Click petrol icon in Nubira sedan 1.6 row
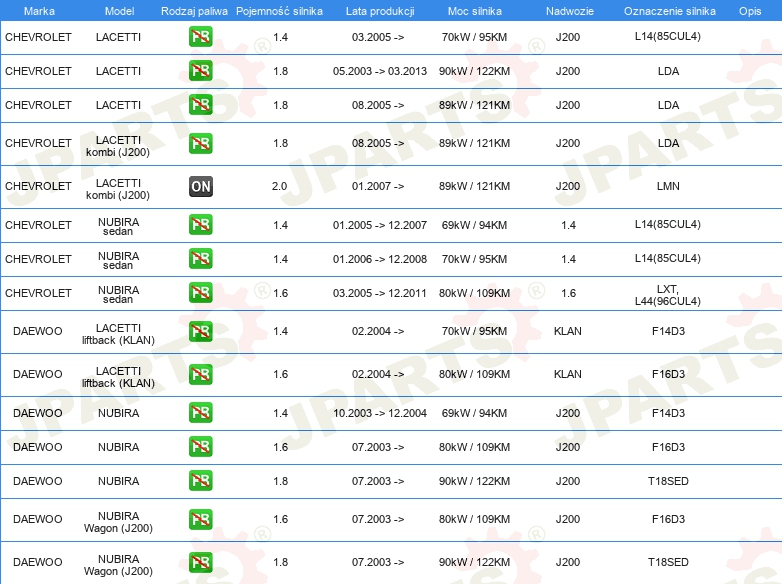 pyautogui.click(x=200, y=293)
